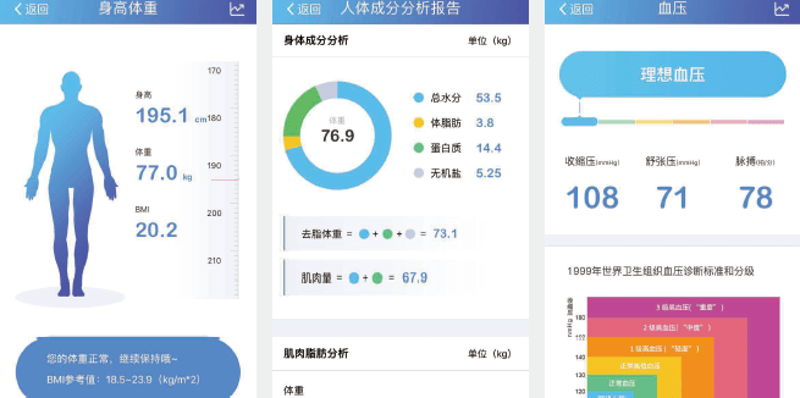The height and width of the screenshot is (398, 800).
Task: Click the donut chart center 76.9
Action: coord(337,136)
